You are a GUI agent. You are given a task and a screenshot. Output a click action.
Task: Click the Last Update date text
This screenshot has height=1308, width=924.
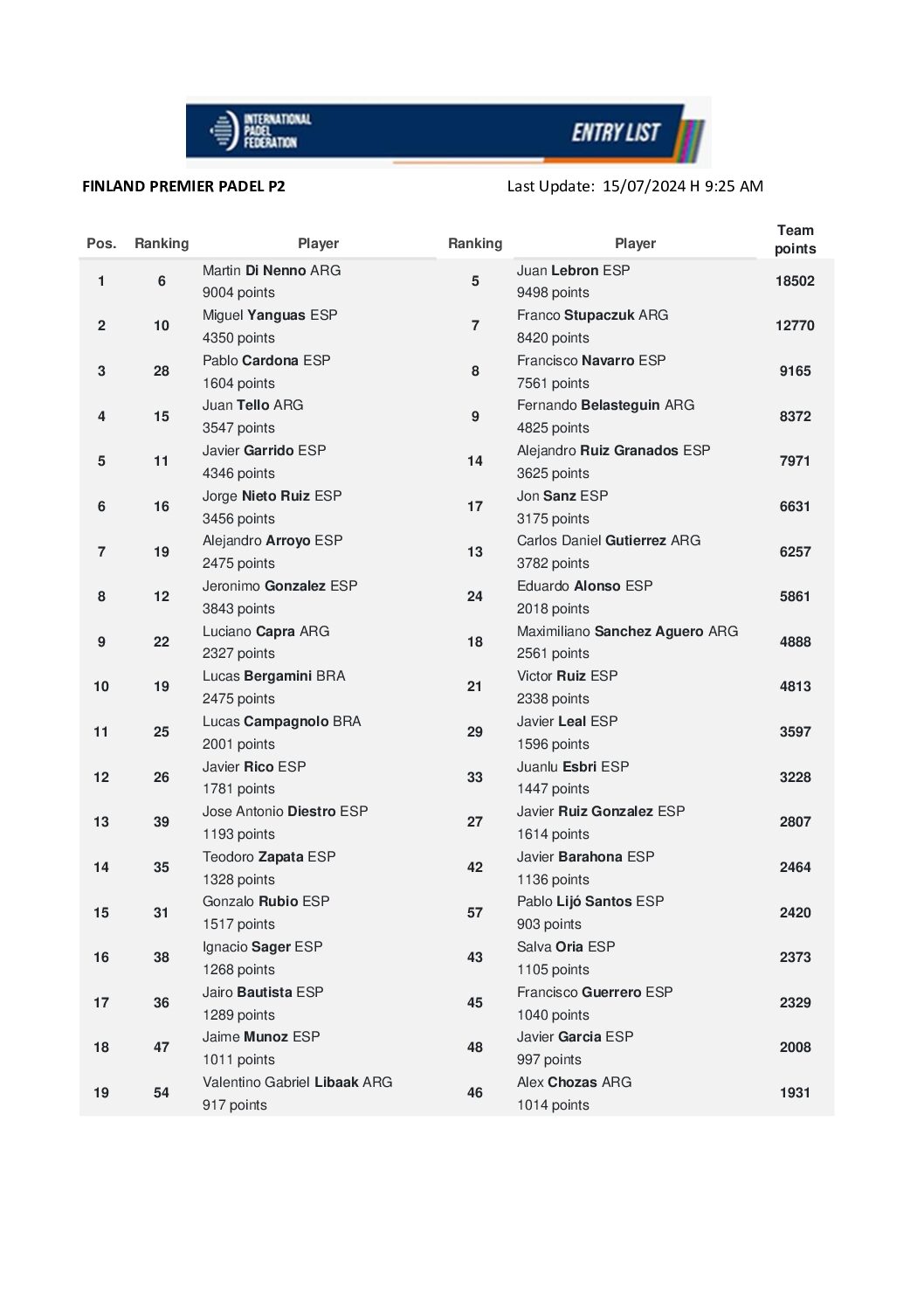(x=635, y=186)
